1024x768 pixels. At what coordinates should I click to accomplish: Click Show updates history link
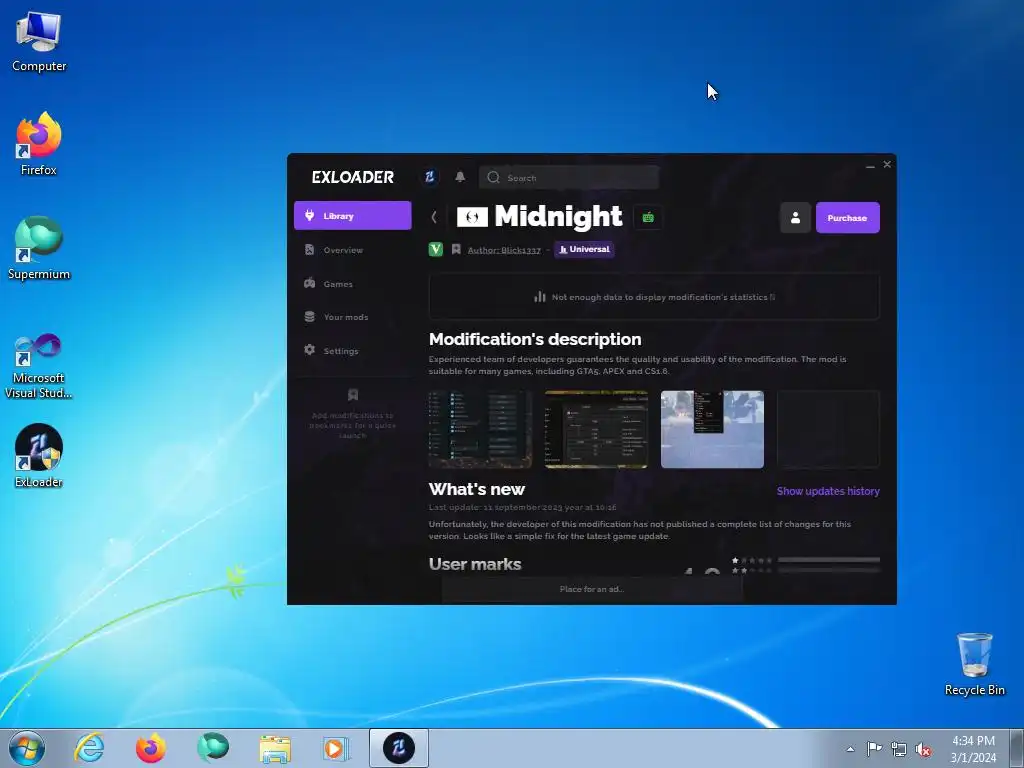828,491
